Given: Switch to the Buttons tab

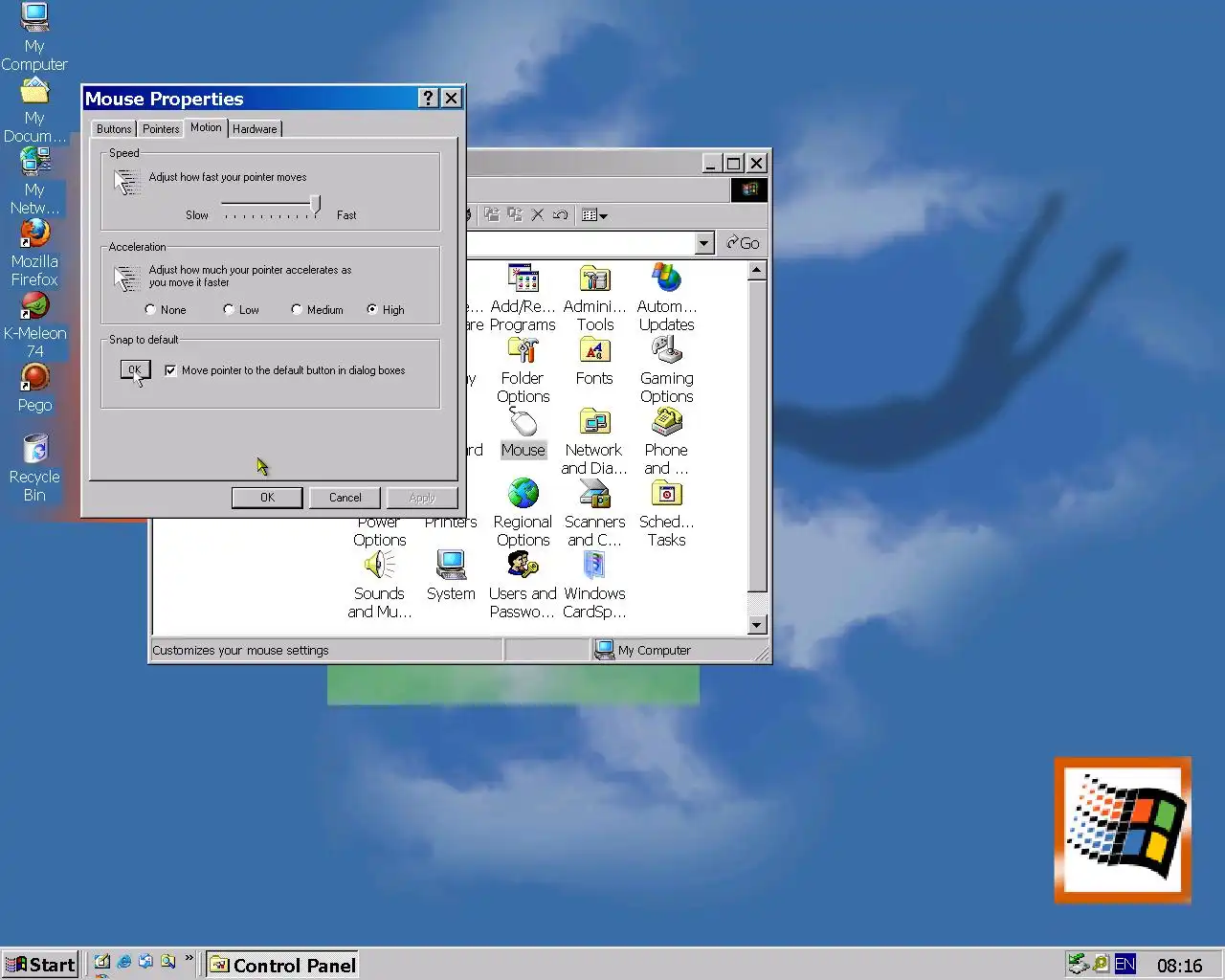Looking at the screenshot, I should pyautogui.click(x=114, y=129).
